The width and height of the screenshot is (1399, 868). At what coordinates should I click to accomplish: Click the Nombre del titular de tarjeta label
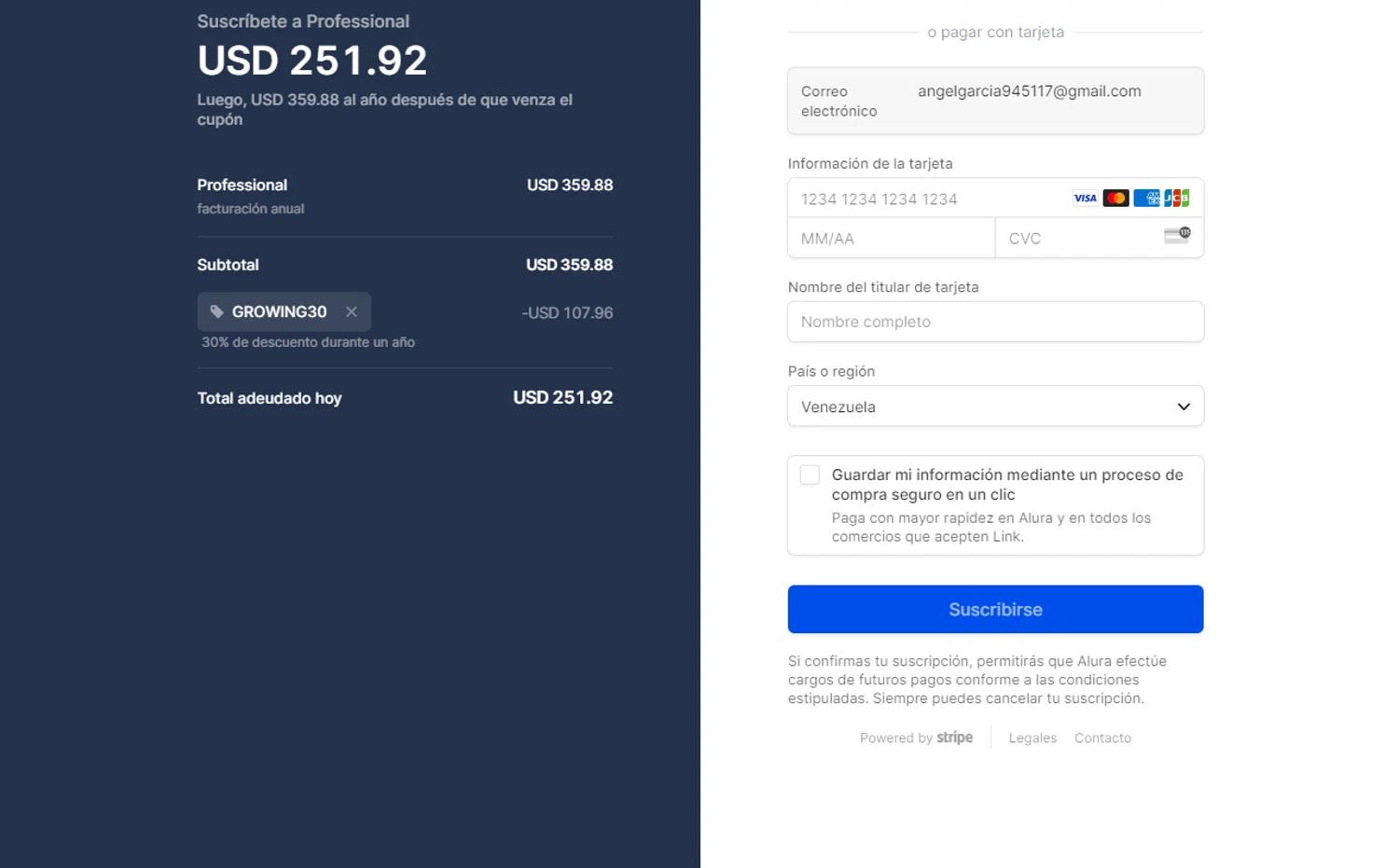[883, 287]
